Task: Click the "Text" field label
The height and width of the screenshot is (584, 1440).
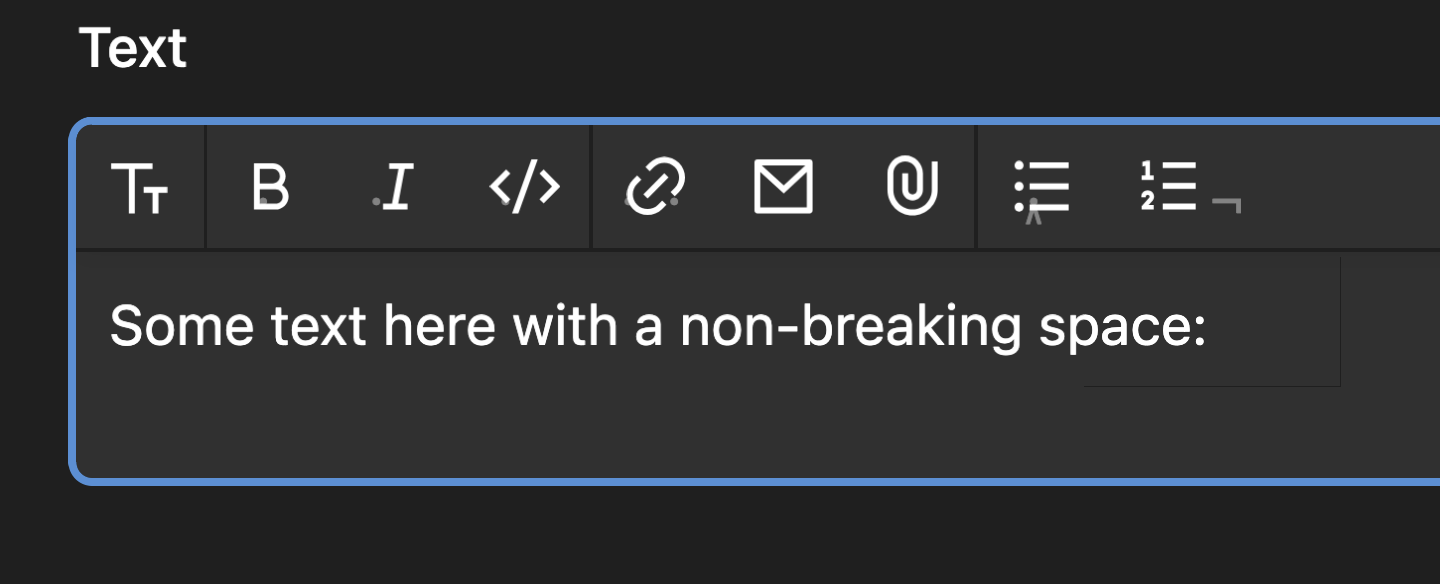Action: click(133, 48)
